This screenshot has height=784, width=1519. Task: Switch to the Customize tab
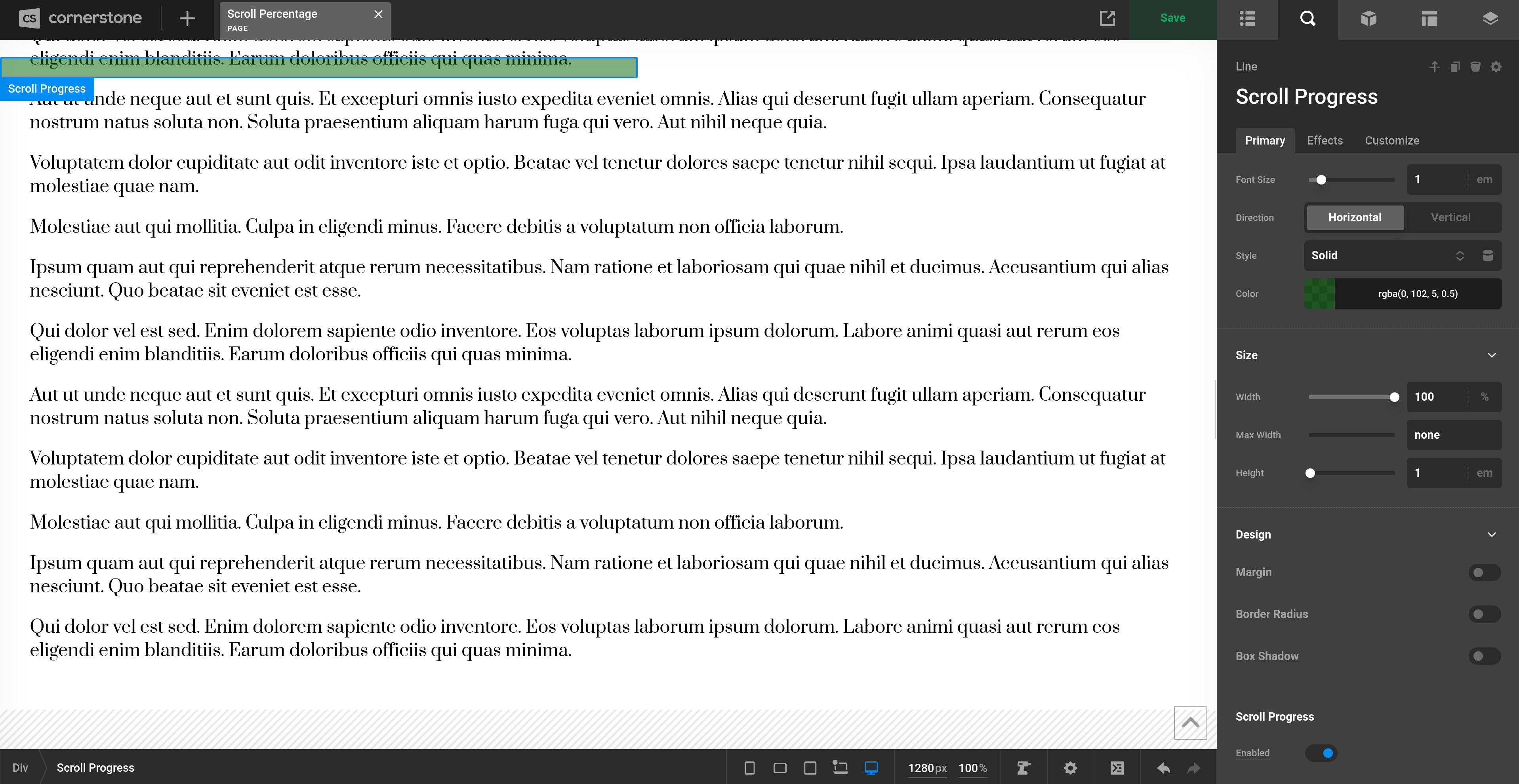pyautogui.click(x=1391, y=140)
